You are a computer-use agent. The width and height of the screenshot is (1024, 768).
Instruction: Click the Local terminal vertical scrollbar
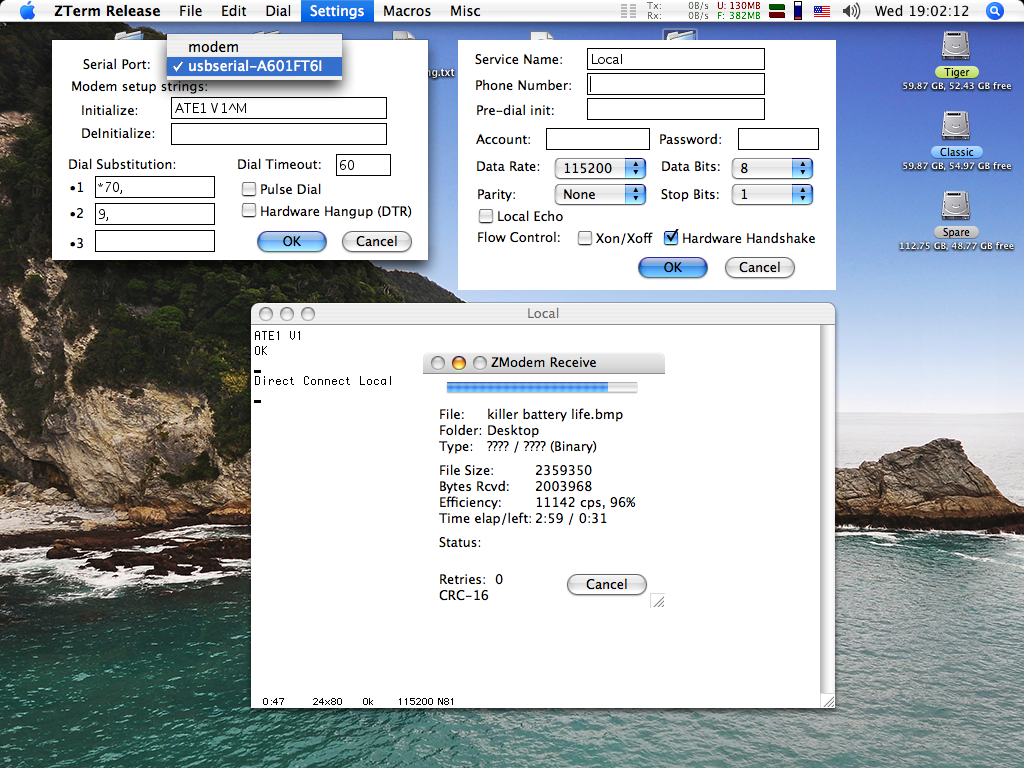point(827,509)
